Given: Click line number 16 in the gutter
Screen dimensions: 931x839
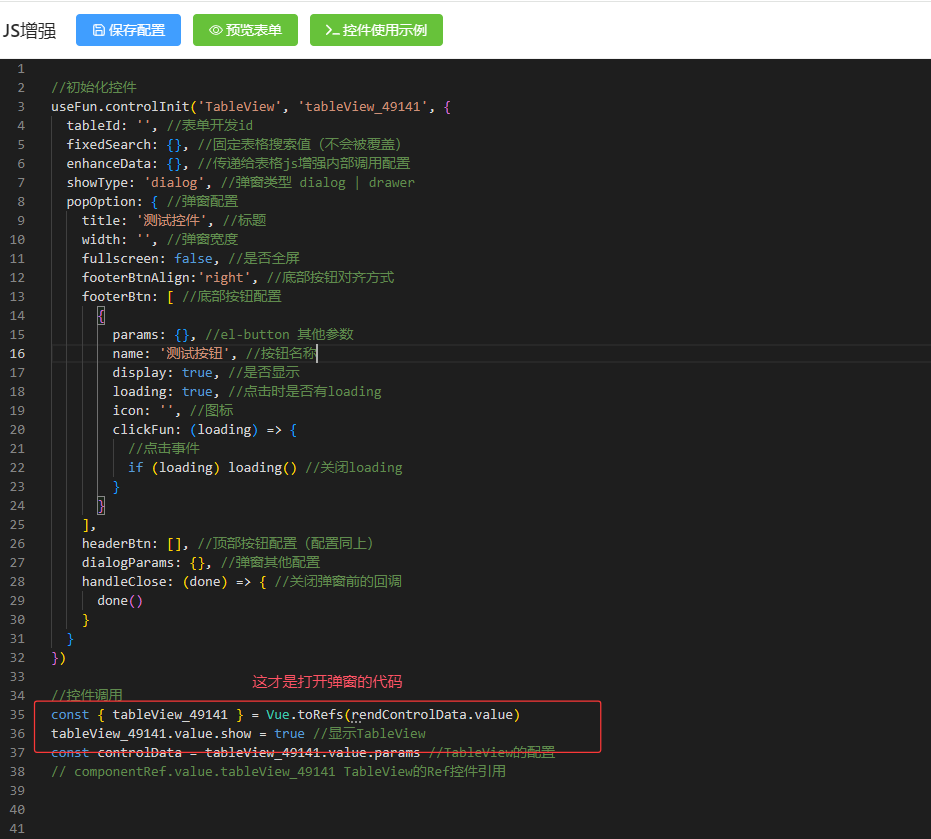Looking at the screenshot, I should click(x=17, y=353).
